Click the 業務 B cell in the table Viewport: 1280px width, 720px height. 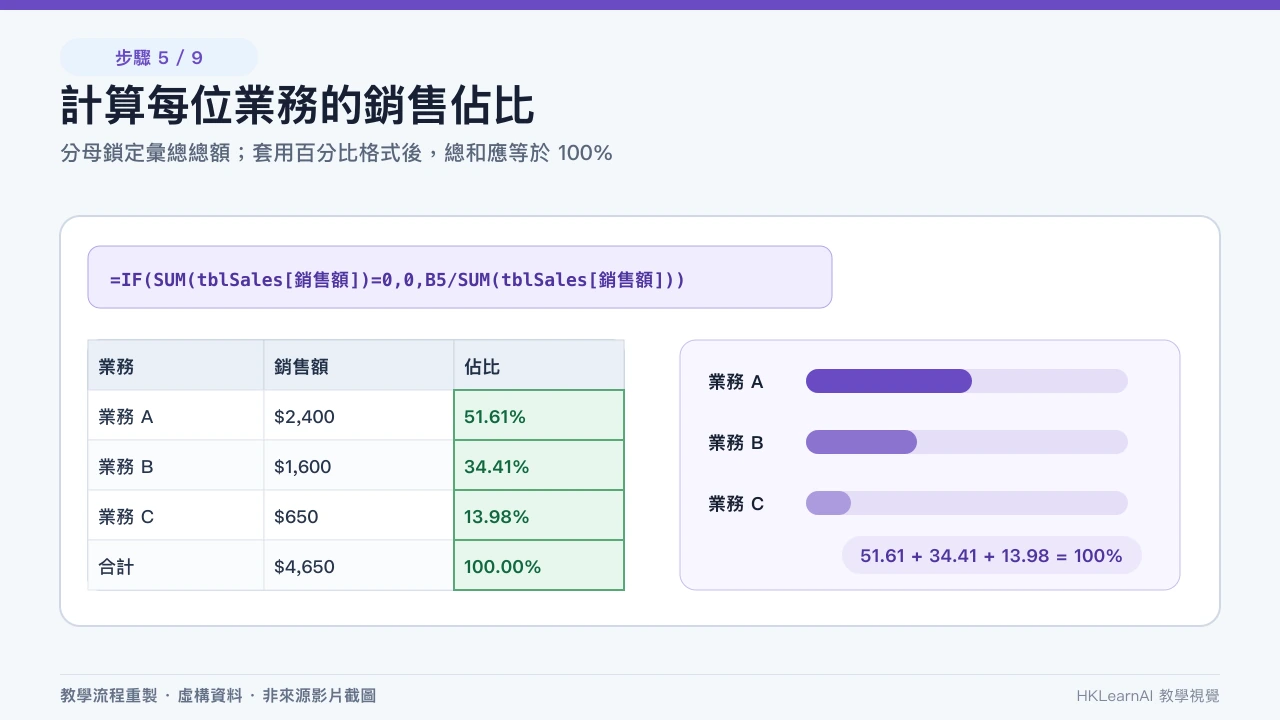click(x=176, y=465)
